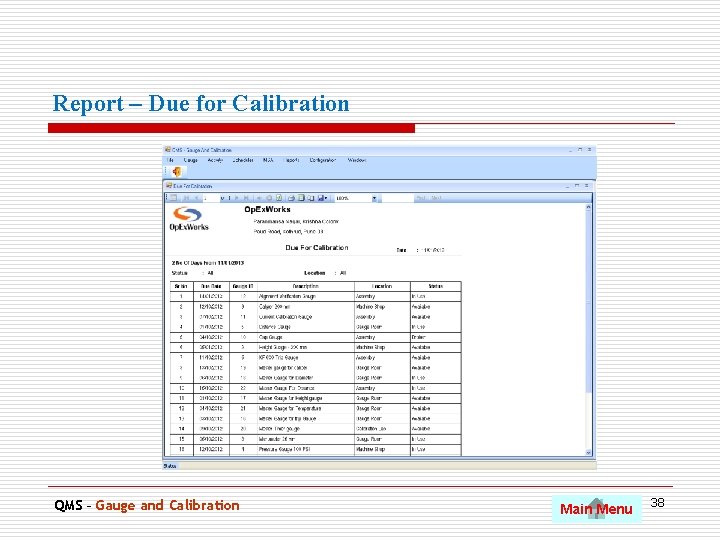The width and height of the screenshot is (720, 540).
Task: Open the MSA menu
Action: (x=268, y=160)
